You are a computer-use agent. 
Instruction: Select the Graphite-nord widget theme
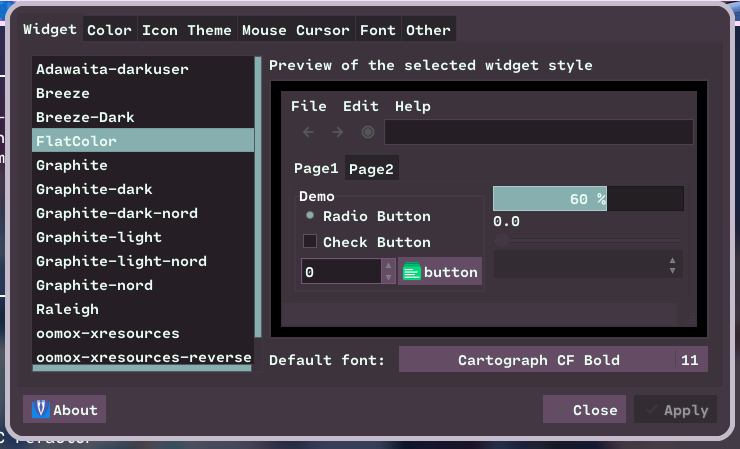(x=143, y=285)
